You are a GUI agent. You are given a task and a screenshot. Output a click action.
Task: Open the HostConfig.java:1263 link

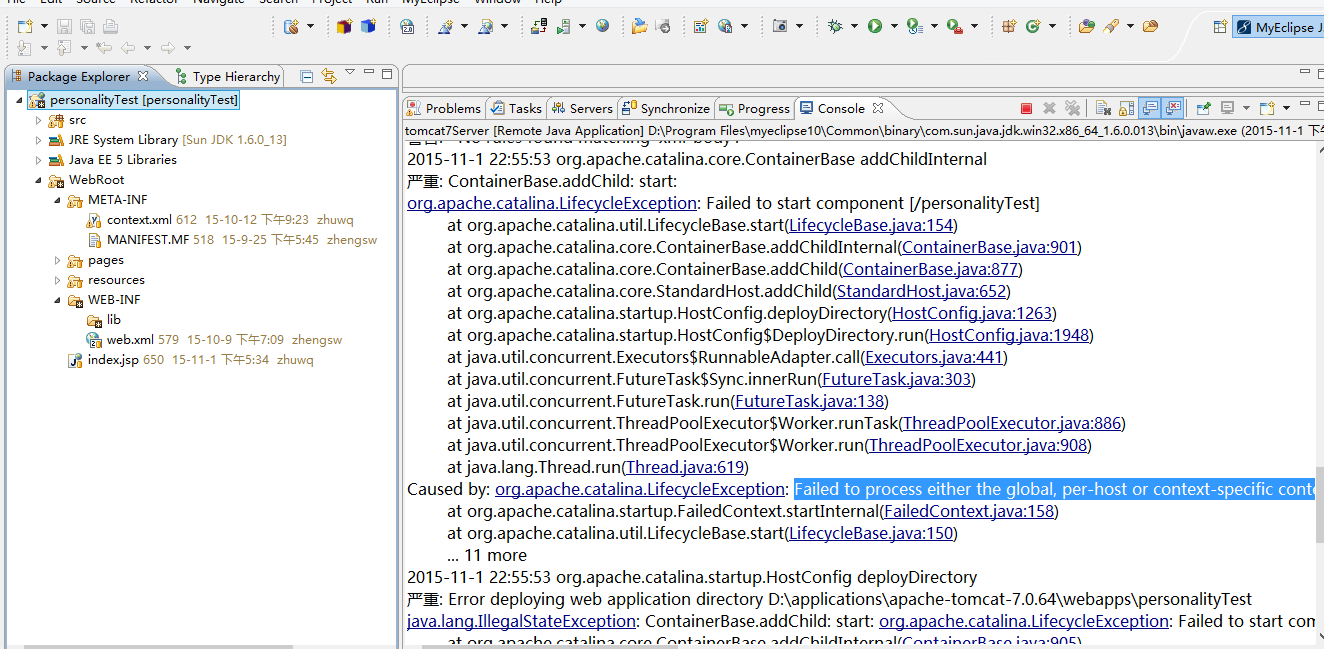[972, 313]
